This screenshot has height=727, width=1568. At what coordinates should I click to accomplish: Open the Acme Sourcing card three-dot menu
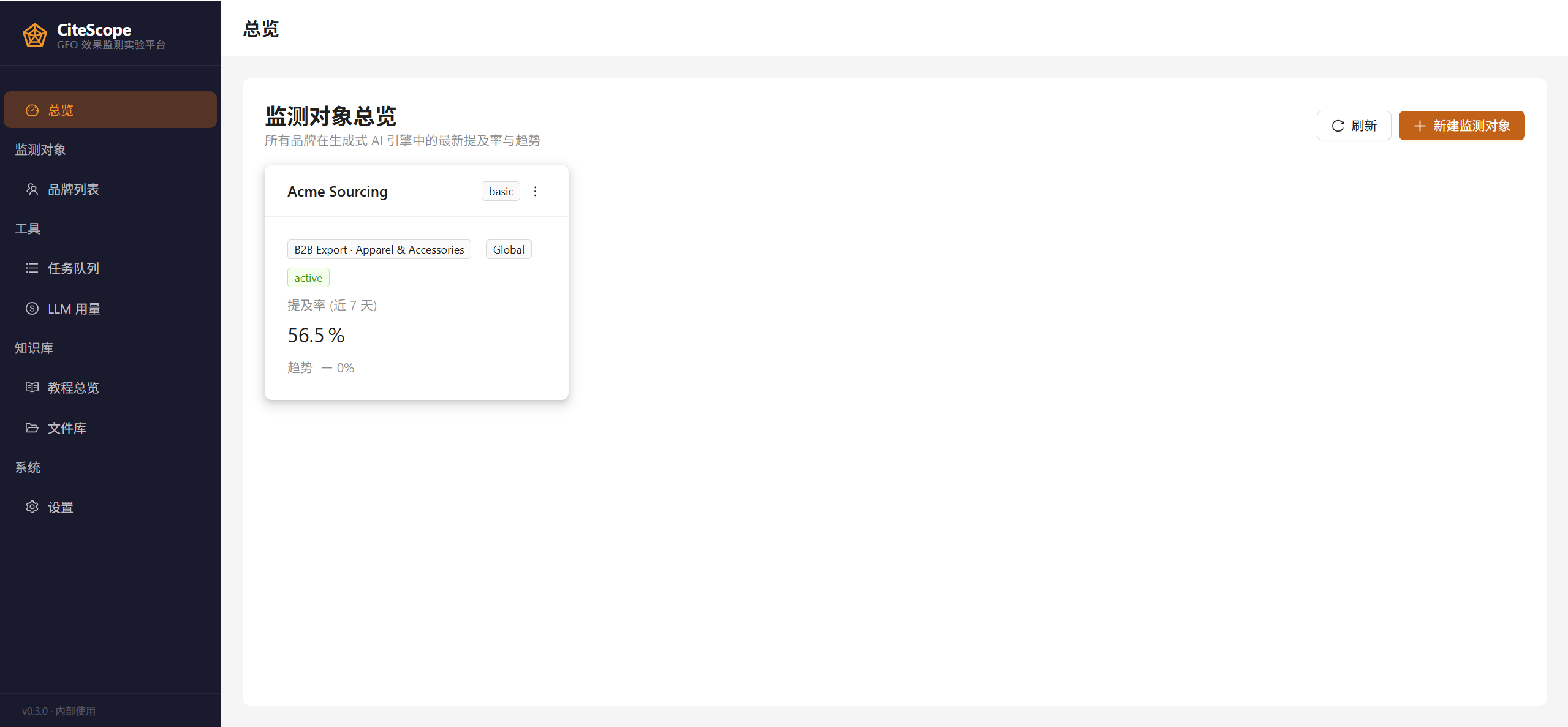pos(535,192)
